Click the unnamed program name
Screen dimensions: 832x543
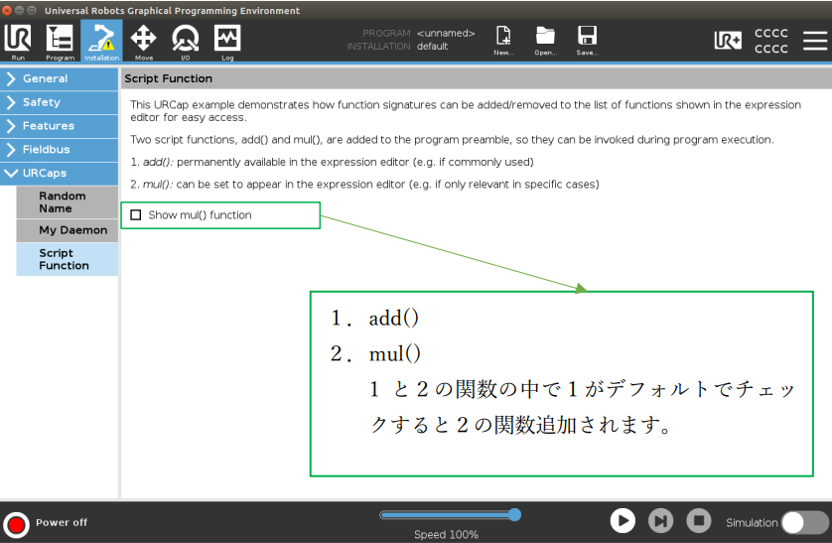click(x=446, y=33)
